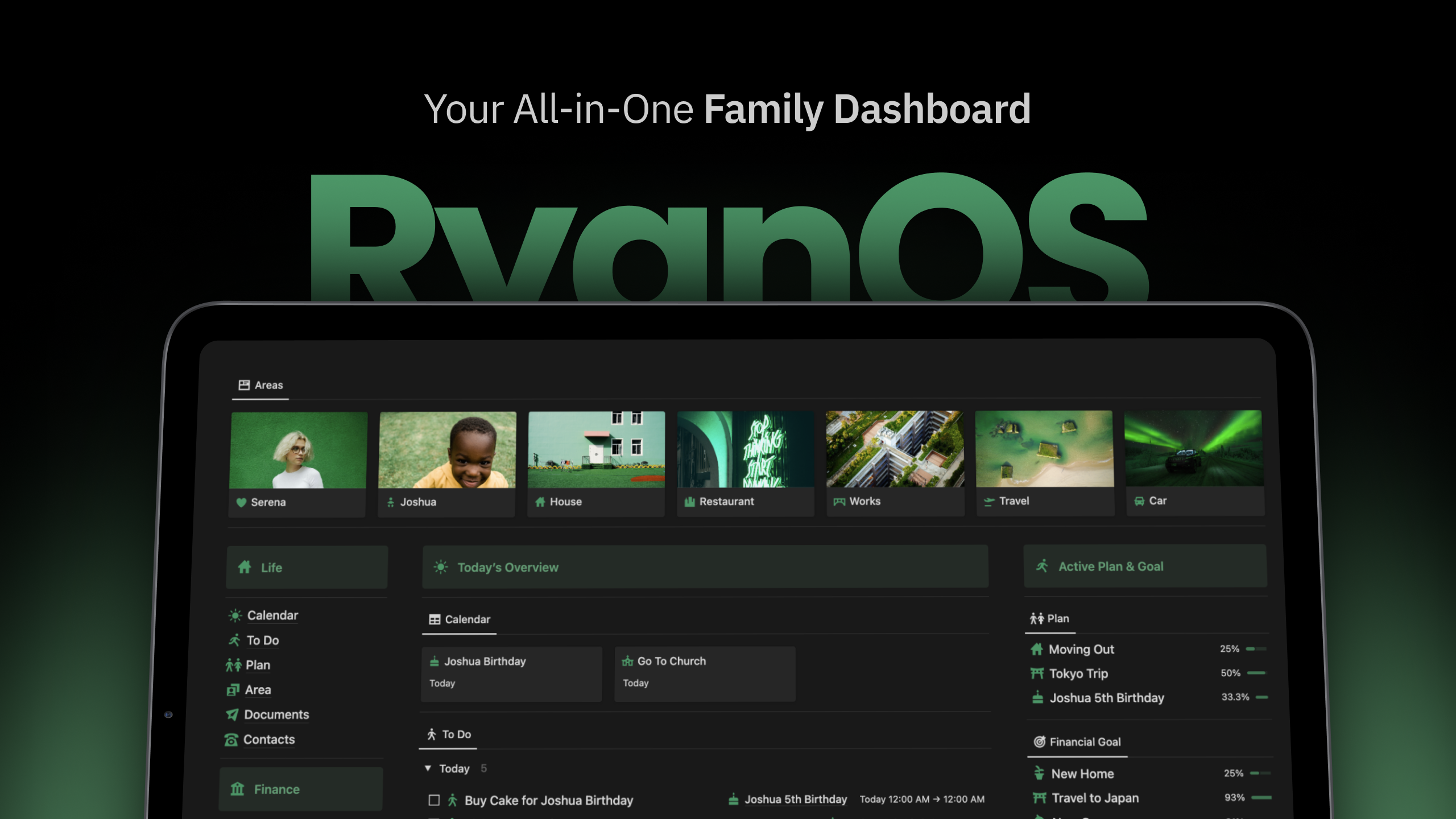Click the torii icon beside Travel to Japan
1456x819 pixels.
[1040, 798]
